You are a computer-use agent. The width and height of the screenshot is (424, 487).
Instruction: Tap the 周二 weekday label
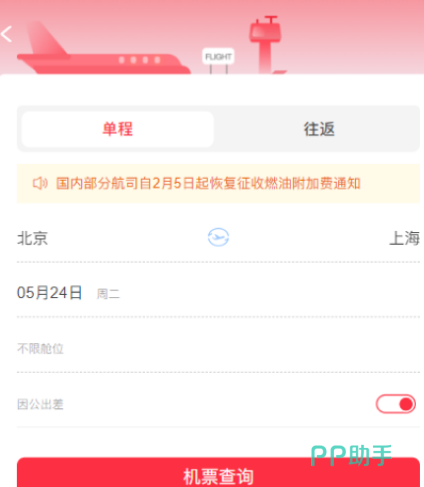tap(108, 294)
